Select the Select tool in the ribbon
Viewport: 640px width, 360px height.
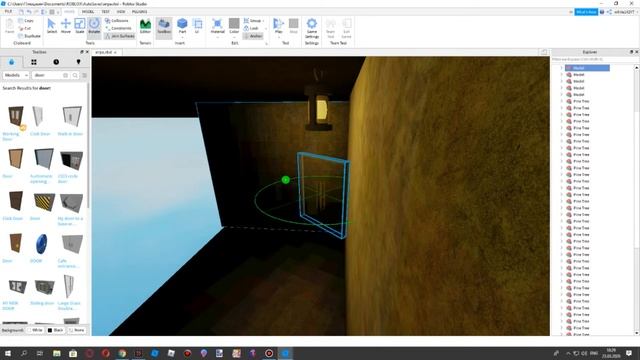point(51,26)
